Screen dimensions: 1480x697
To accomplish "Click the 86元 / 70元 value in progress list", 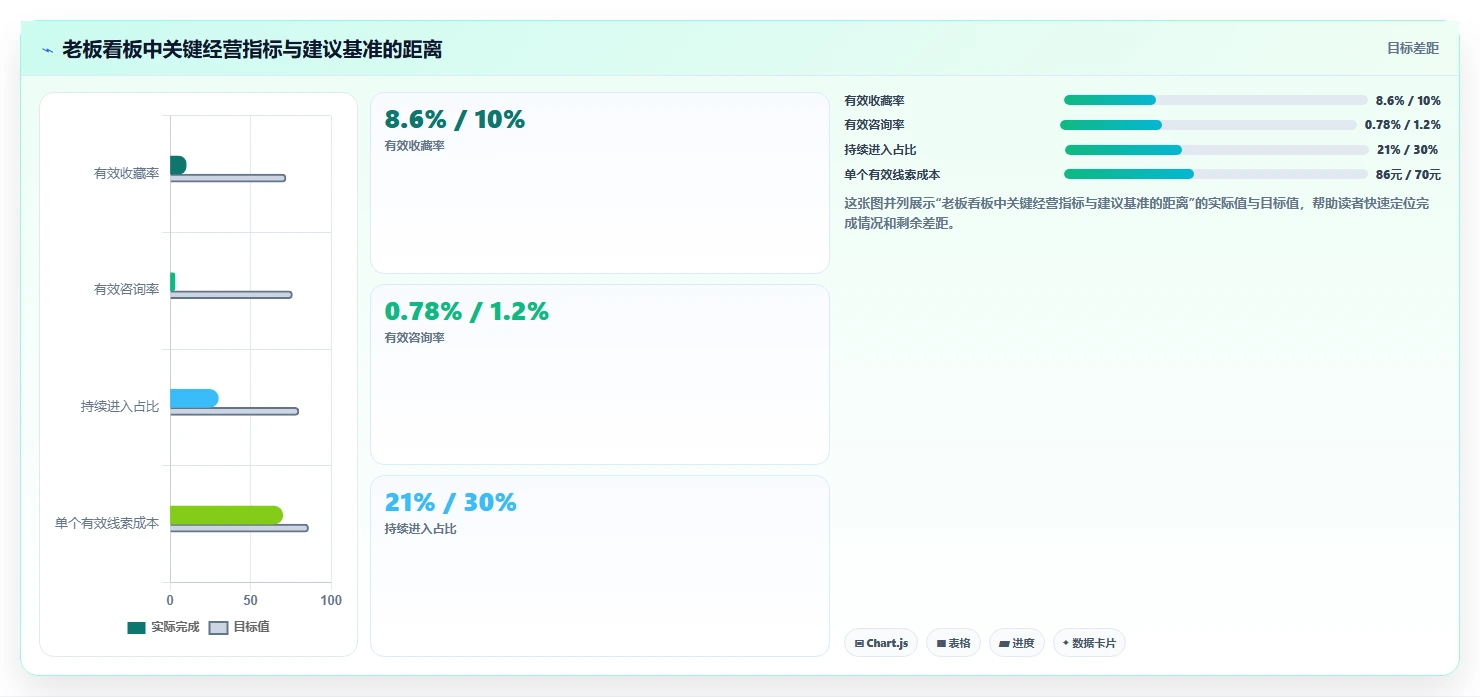I will point(1408,174).
